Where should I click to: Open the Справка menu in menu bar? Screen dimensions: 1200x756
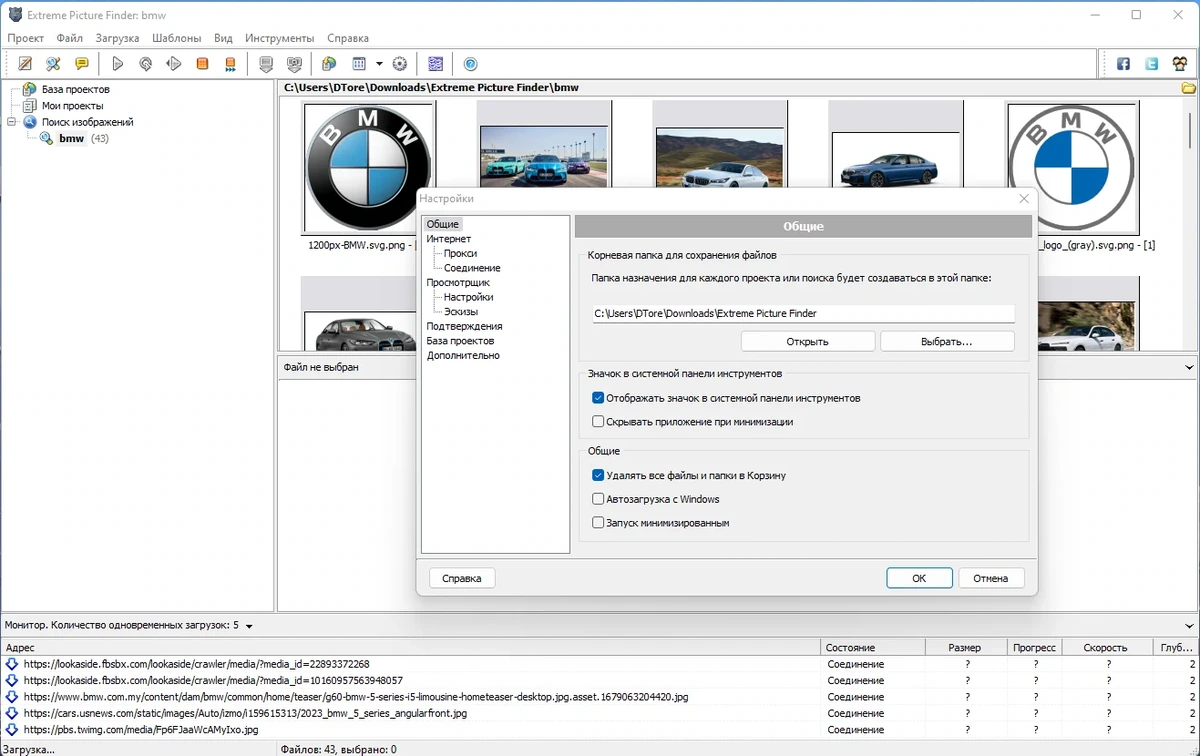(x=348, y=38)
